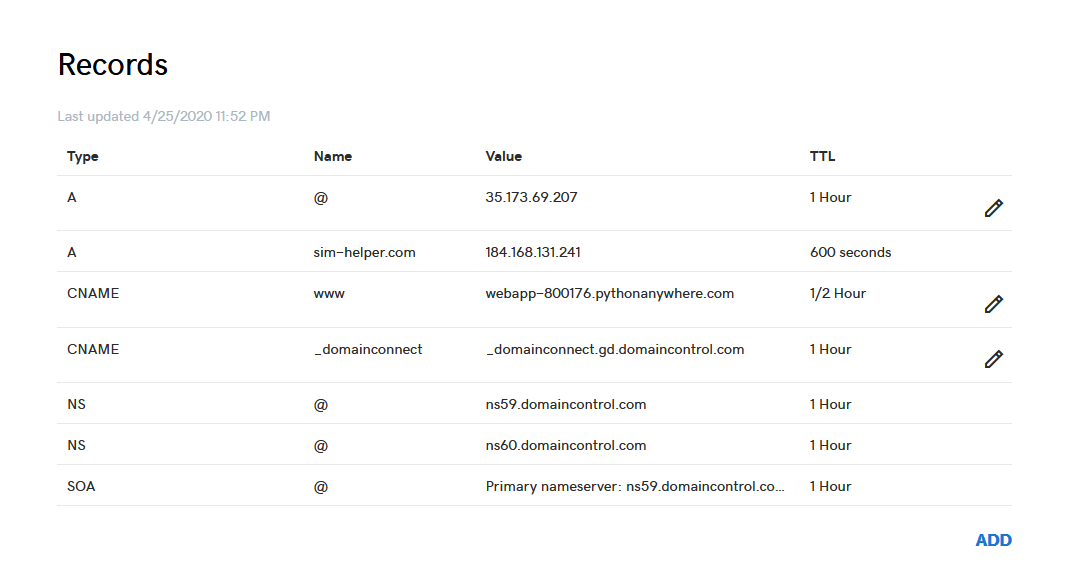This screenshot has height=585, width=1067.
Task: Click the Records heading
Action: pyautogui.click(x=113, y=65)
